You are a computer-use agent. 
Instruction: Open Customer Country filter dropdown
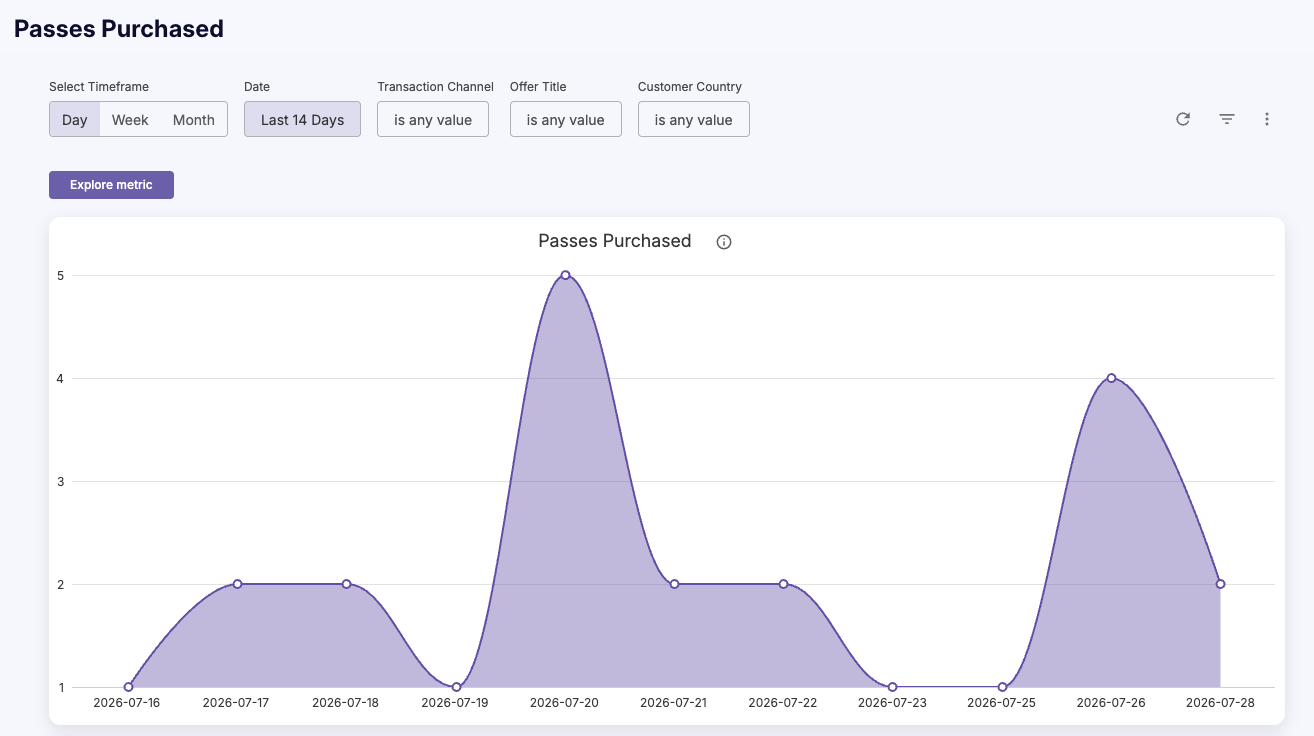(694, 120)
